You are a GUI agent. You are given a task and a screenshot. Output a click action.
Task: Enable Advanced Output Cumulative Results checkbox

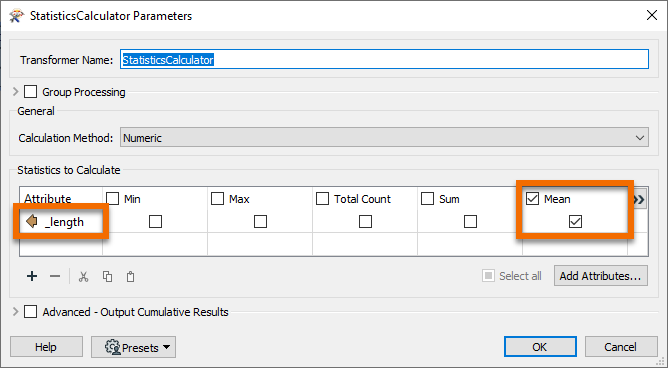pyautogui.click(x=30, y=312)
